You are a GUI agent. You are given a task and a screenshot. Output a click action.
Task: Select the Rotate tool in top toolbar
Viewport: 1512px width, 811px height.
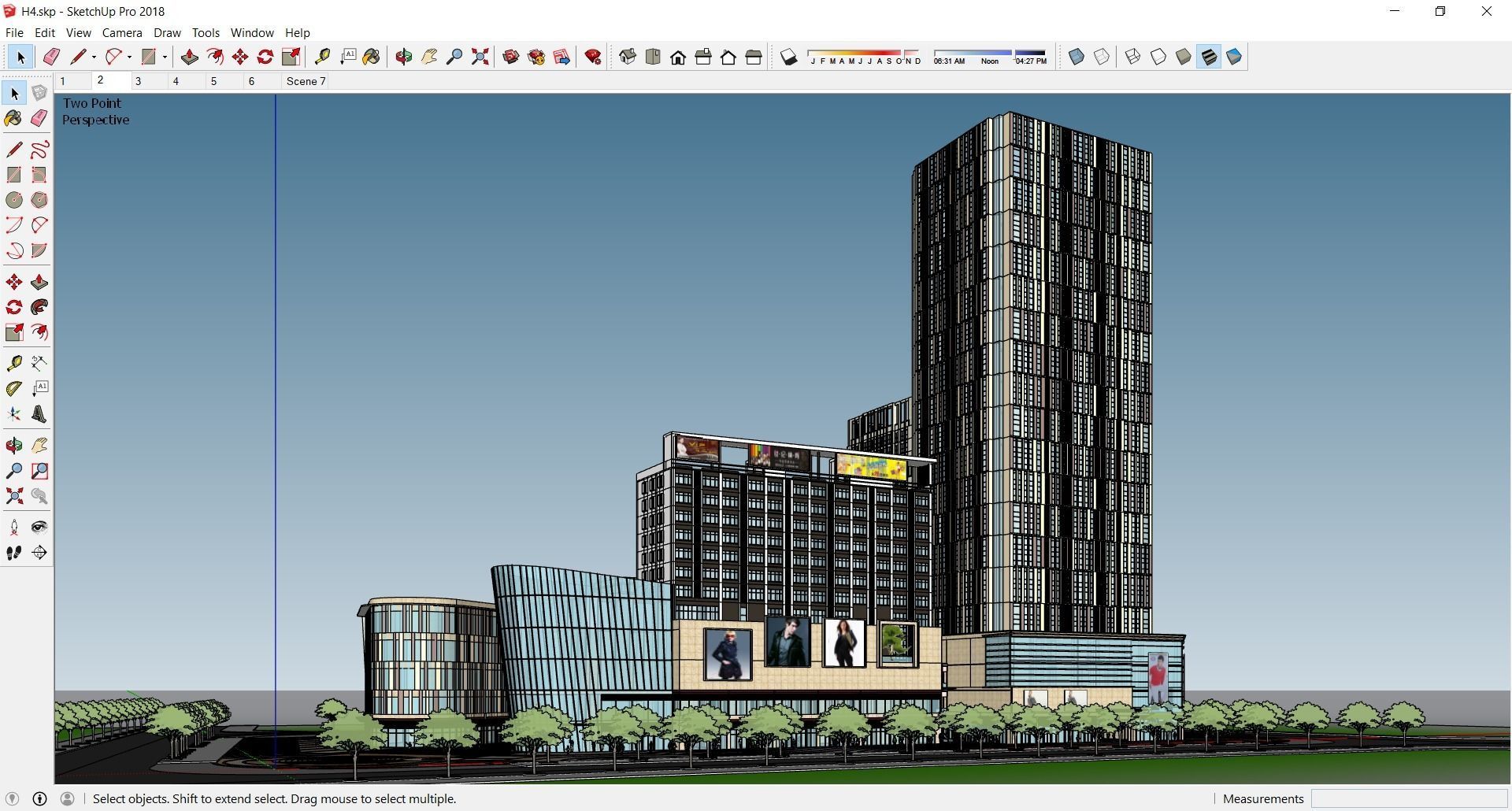(265, 57)
